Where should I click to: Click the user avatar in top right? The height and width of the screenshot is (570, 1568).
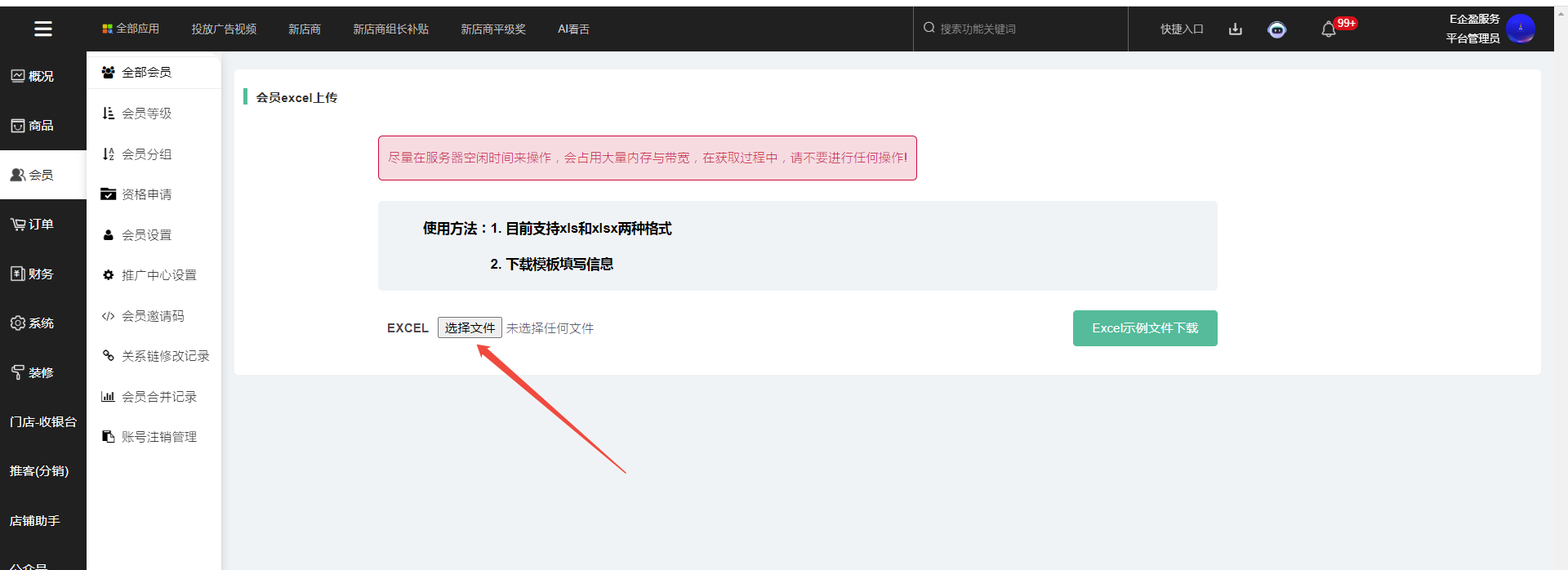coord(1520,29)
